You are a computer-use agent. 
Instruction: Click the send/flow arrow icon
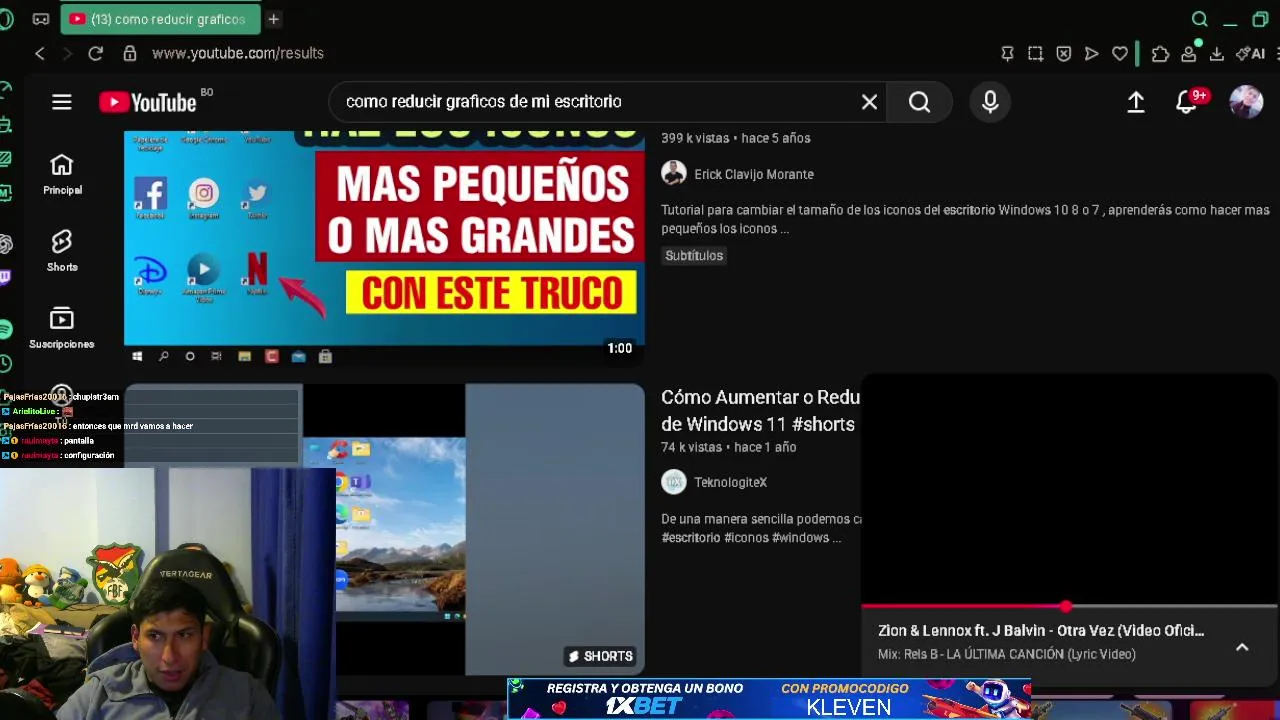[1091, 53]
